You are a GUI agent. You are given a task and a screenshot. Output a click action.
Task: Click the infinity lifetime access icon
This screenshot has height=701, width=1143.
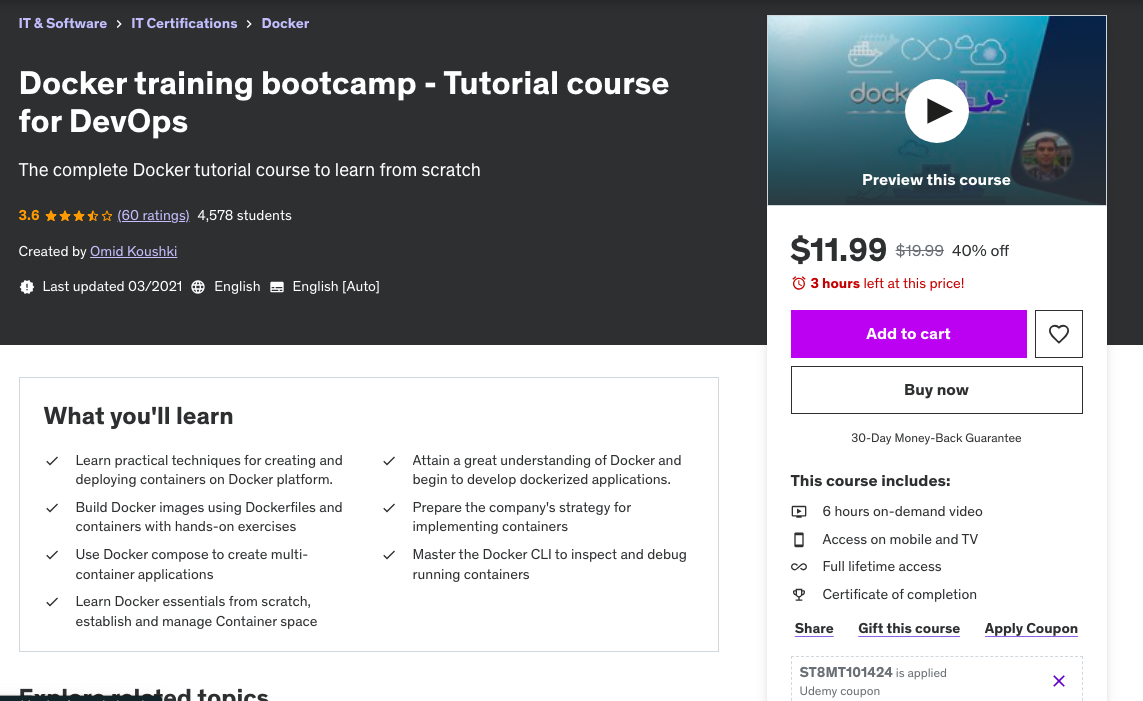(799, 567)
